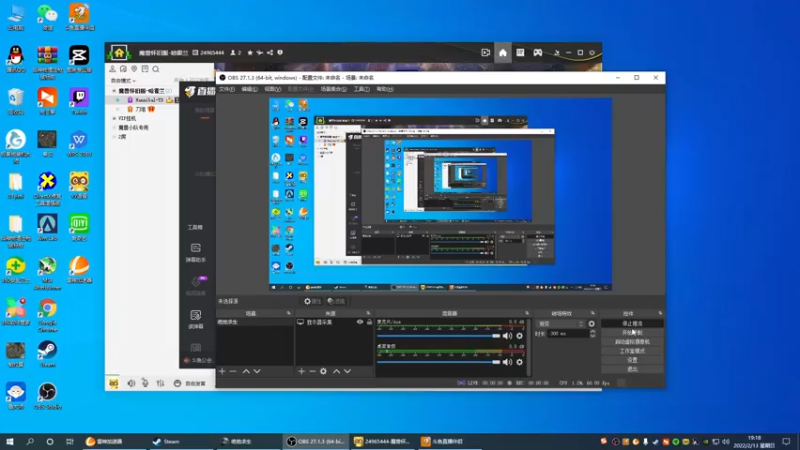Add a new scene in OBS scenes panel
This screenshot has height=450, width=800.
pyautogui.click(x=222, y=371)
